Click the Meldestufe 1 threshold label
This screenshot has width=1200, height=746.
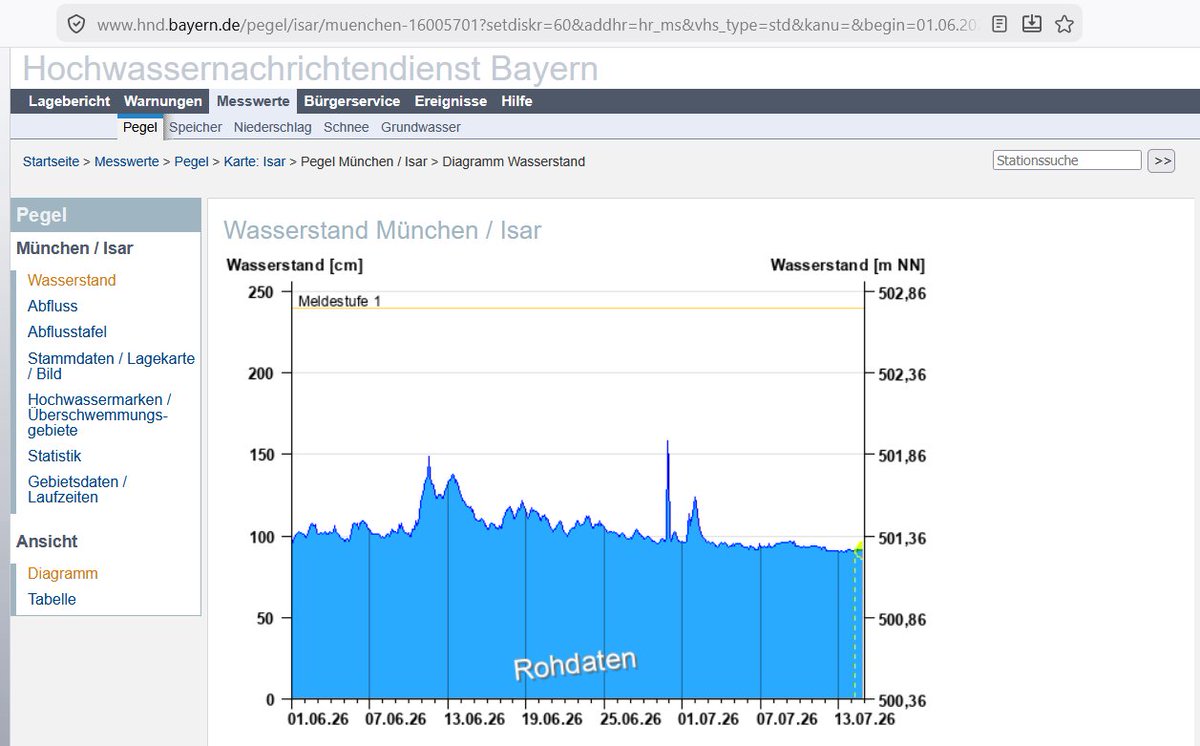coord(339,301)
